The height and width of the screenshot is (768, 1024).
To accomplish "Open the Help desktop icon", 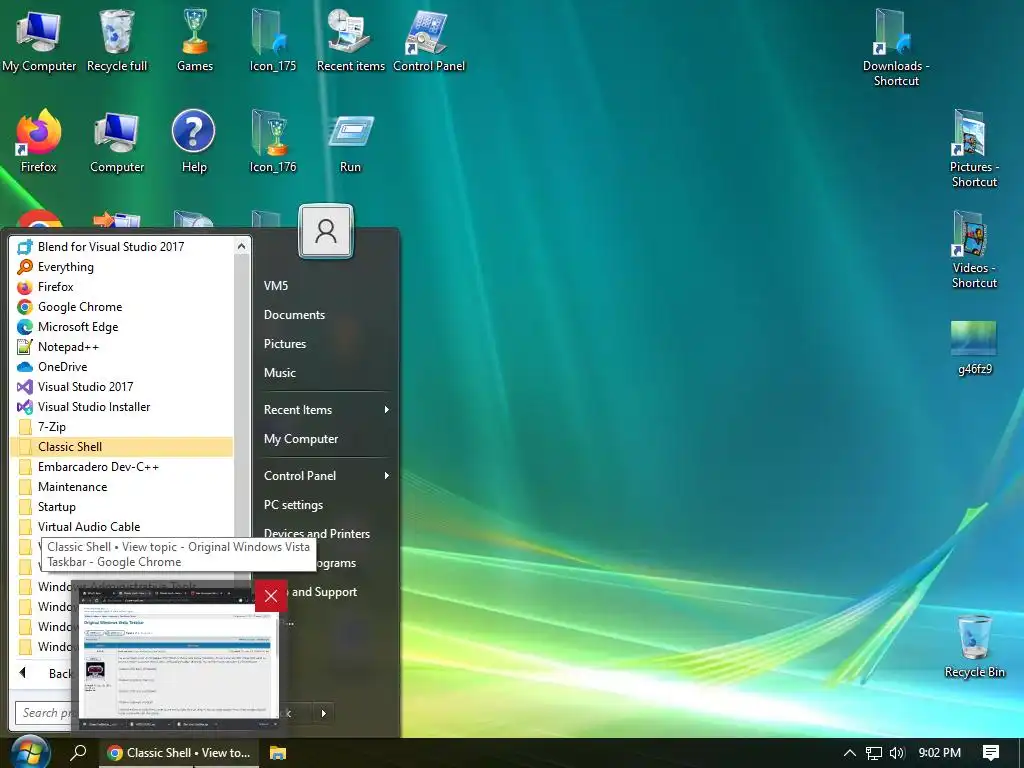I will [x=194, y=142].
